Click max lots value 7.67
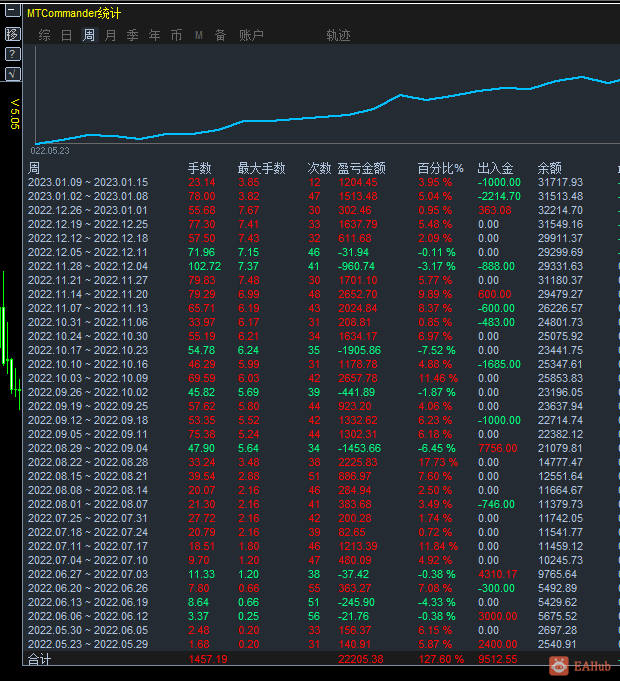Screen dimensions: 620x681 tap(249, 210)
